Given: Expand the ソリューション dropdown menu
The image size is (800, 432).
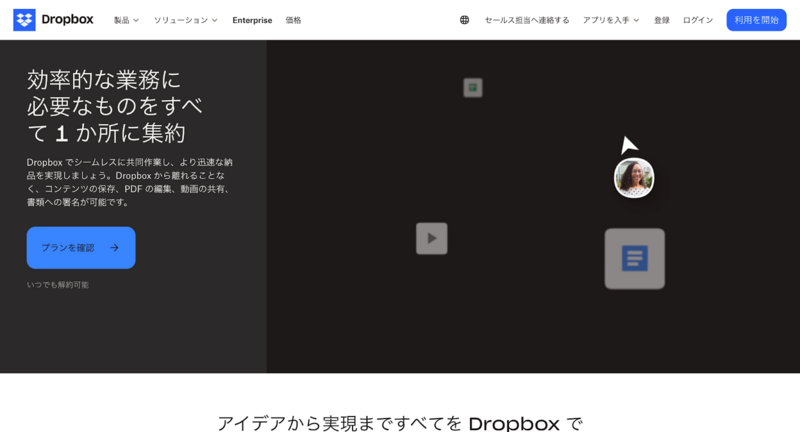Looking at the screenshot, I should [x=186, y=20].
